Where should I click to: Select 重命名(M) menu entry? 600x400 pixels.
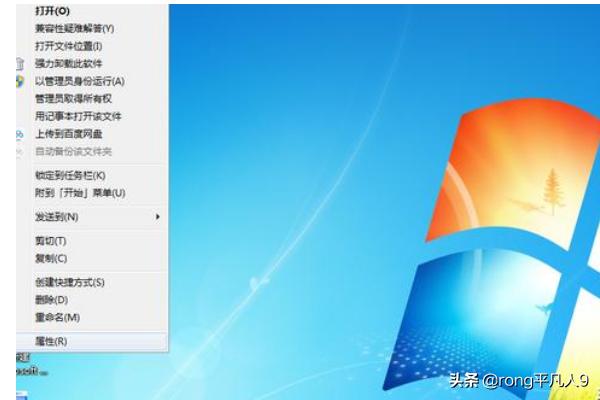57,317
